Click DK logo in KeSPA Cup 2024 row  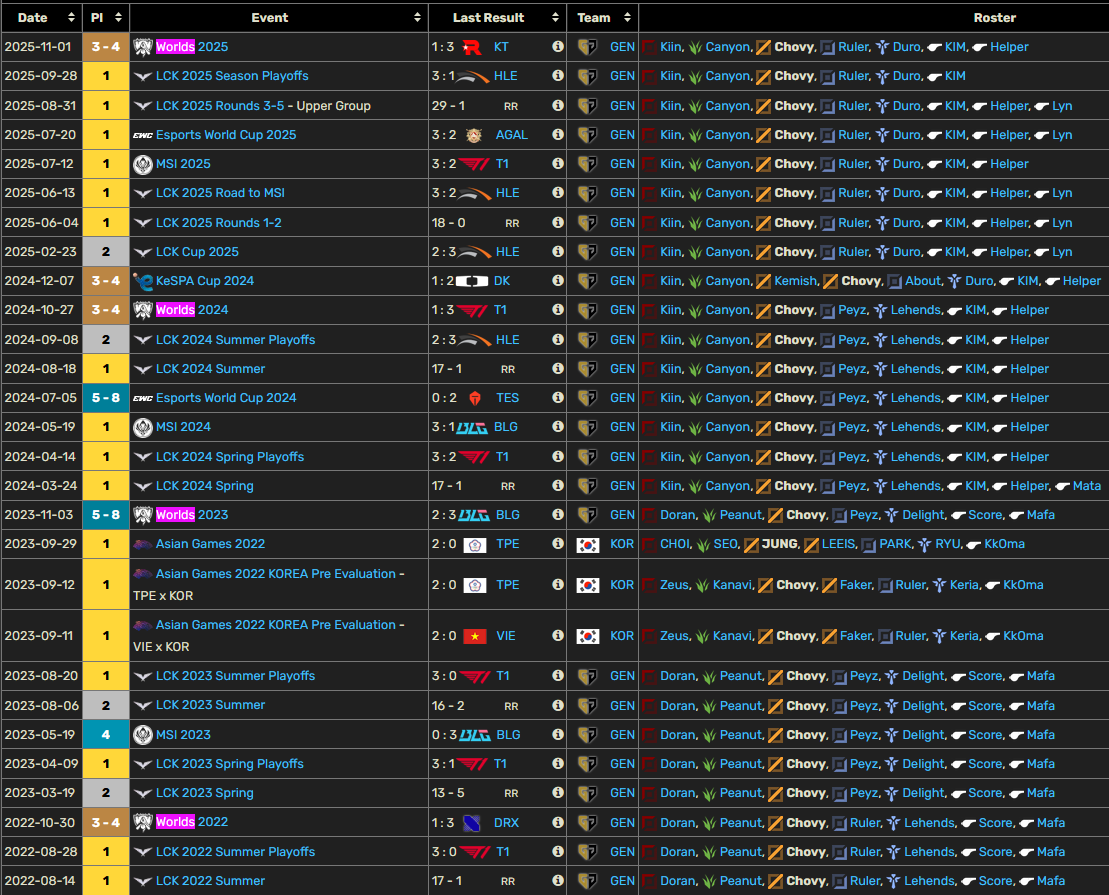point(472,281)
